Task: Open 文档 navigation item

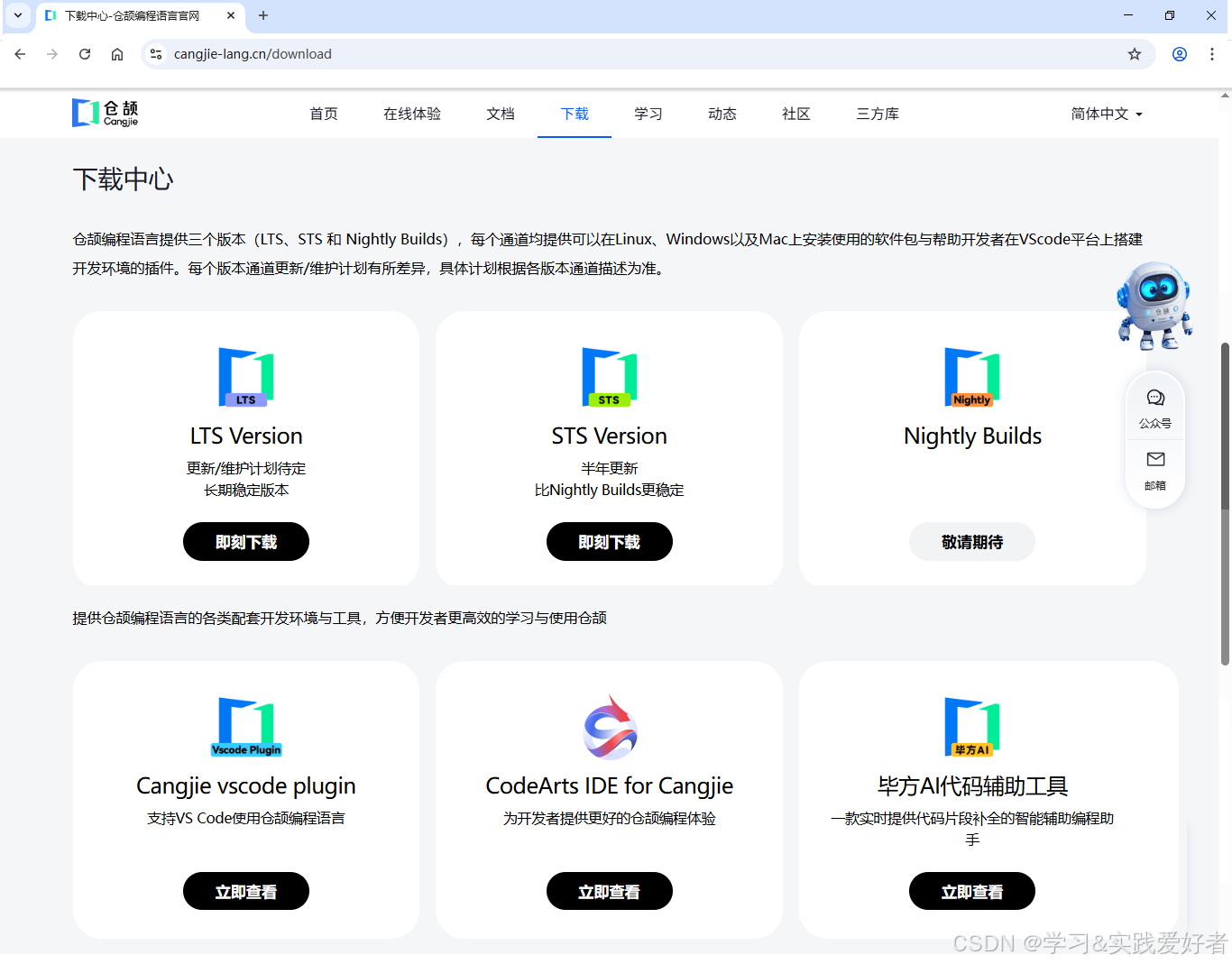Action: (x=501, y=114)
